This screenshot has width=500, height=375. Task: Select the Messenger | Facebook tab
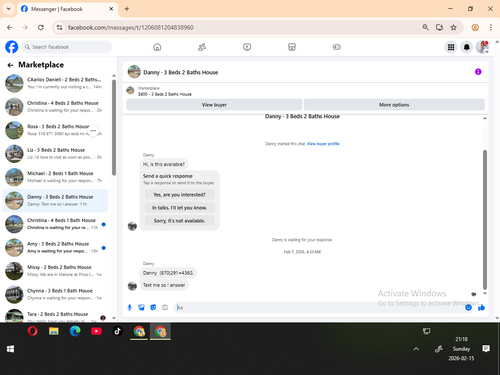tap(67, 9)
